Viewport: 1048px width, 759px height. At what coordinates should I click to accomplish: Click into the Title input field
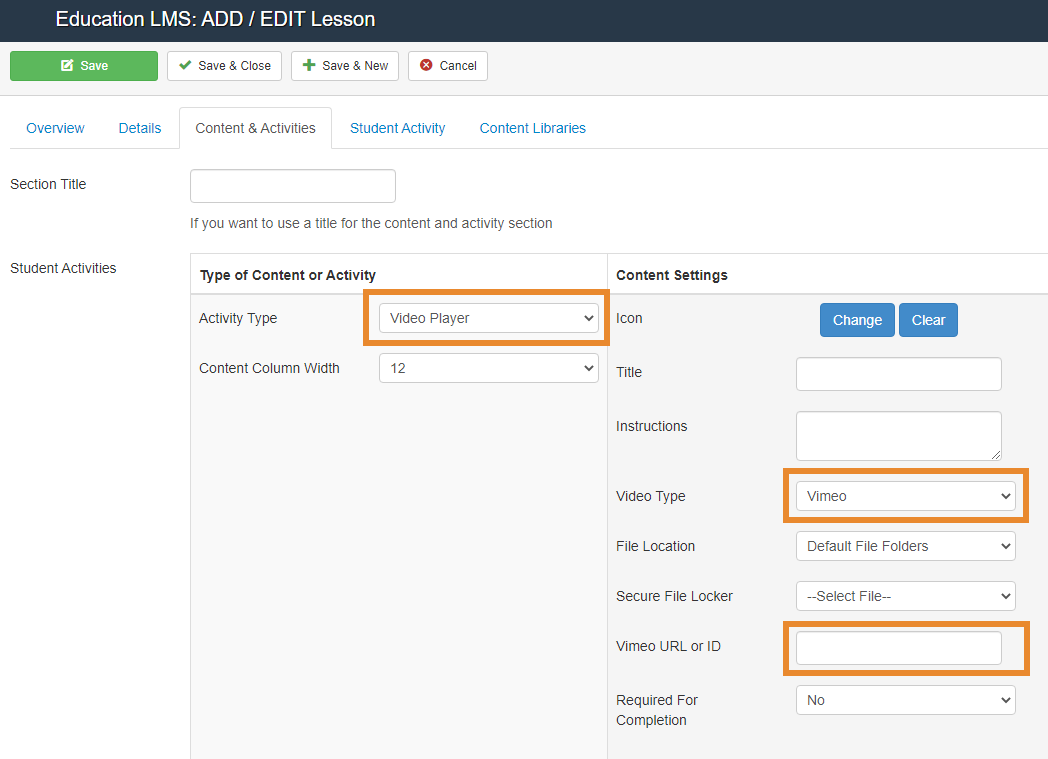tap(898, 374)
